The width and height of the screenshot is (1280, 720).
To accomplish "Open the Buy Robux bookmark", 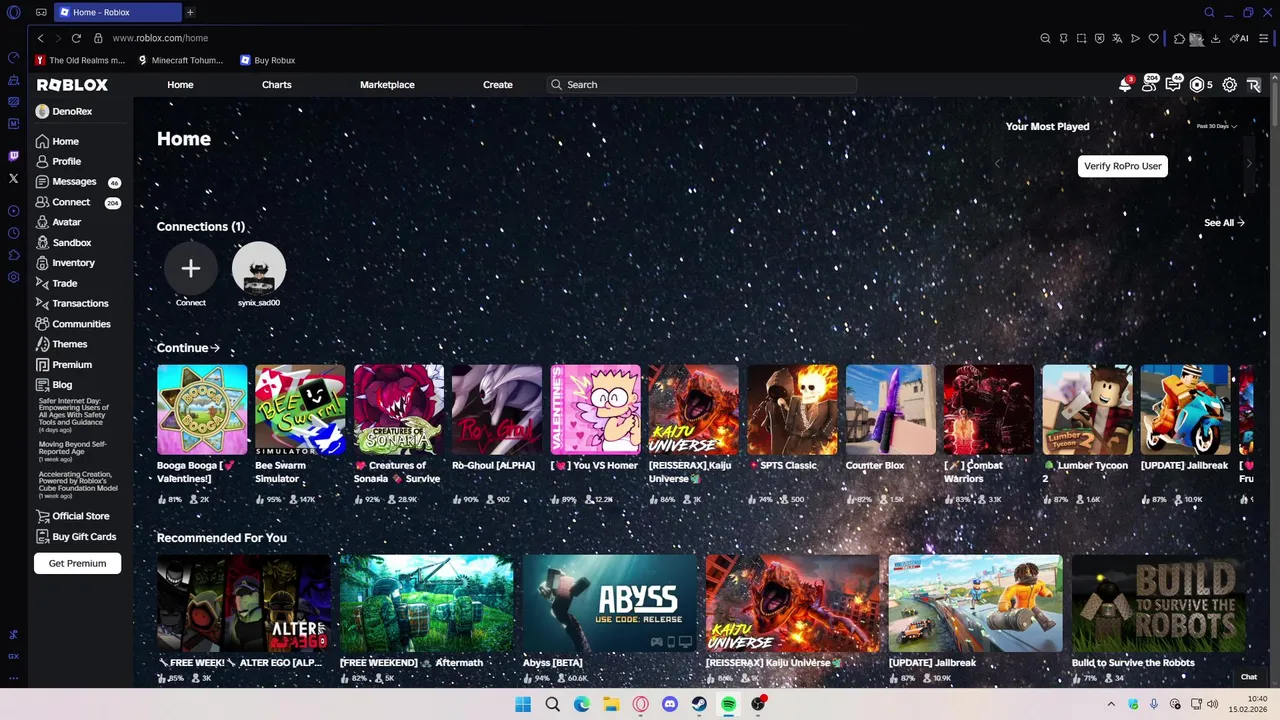I will 267,60.
